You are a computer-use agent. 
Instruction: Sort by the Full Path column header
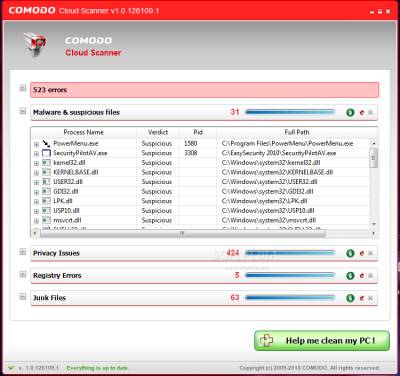pyautogui.click(x=297, y=132)
